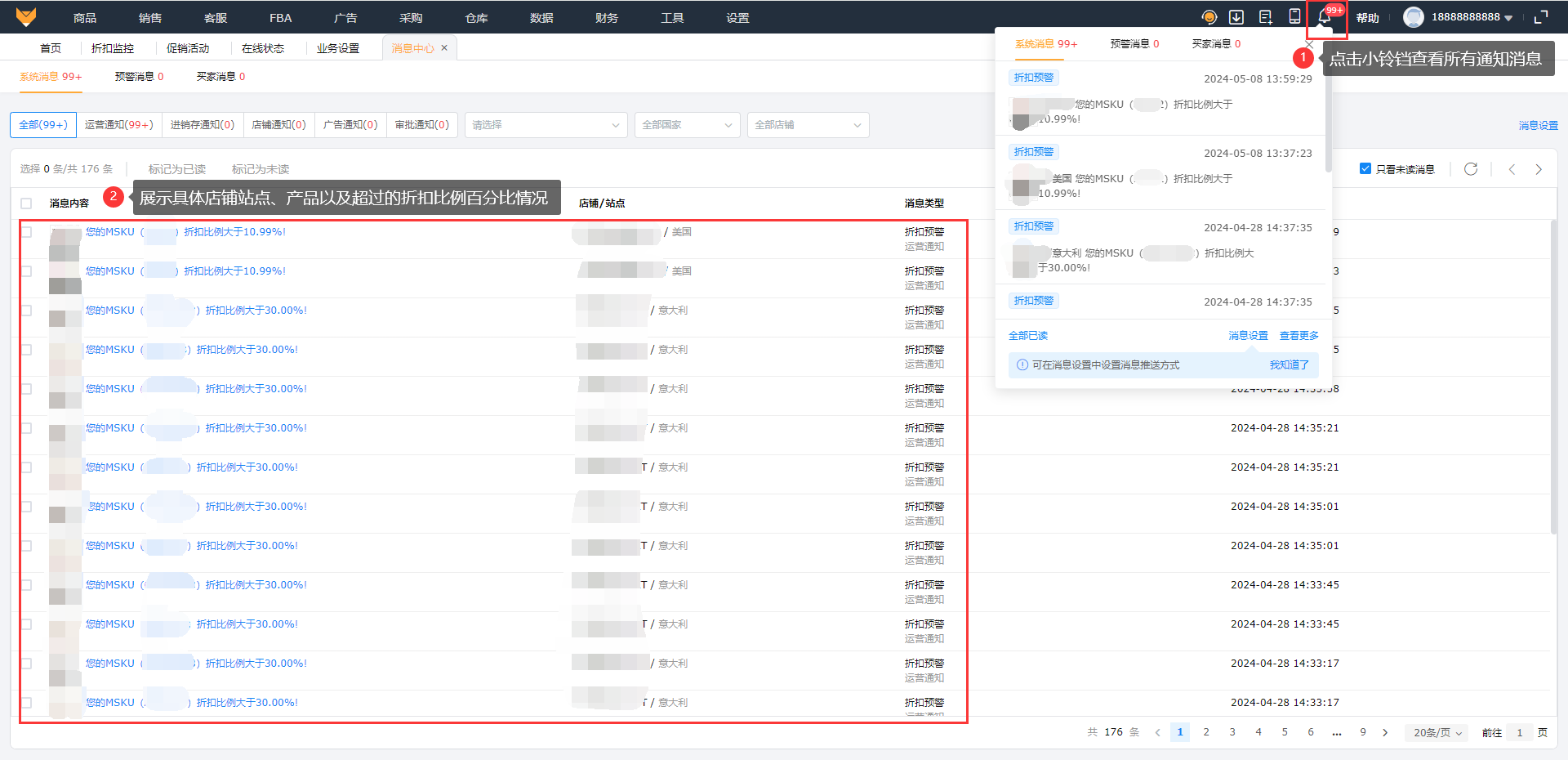Select 买家消息 tab on the message center page
Screen dimensions: 1568x760
[220, 77]
